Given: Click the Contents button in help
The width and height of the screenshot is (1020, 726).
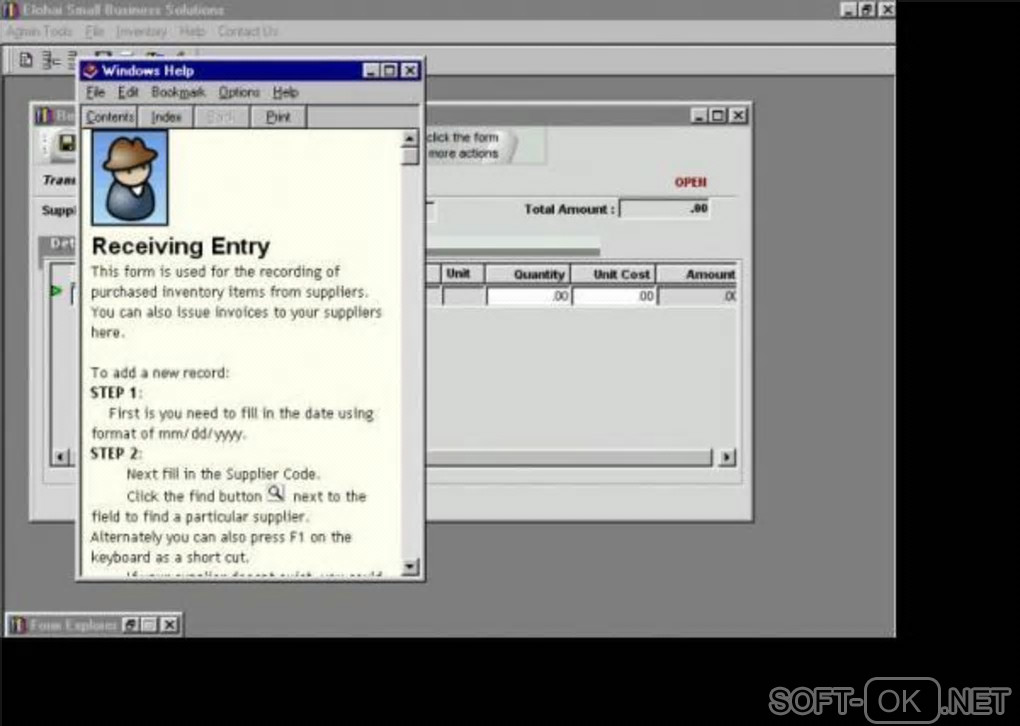Looking at the screenshot, I should (109, 117).
